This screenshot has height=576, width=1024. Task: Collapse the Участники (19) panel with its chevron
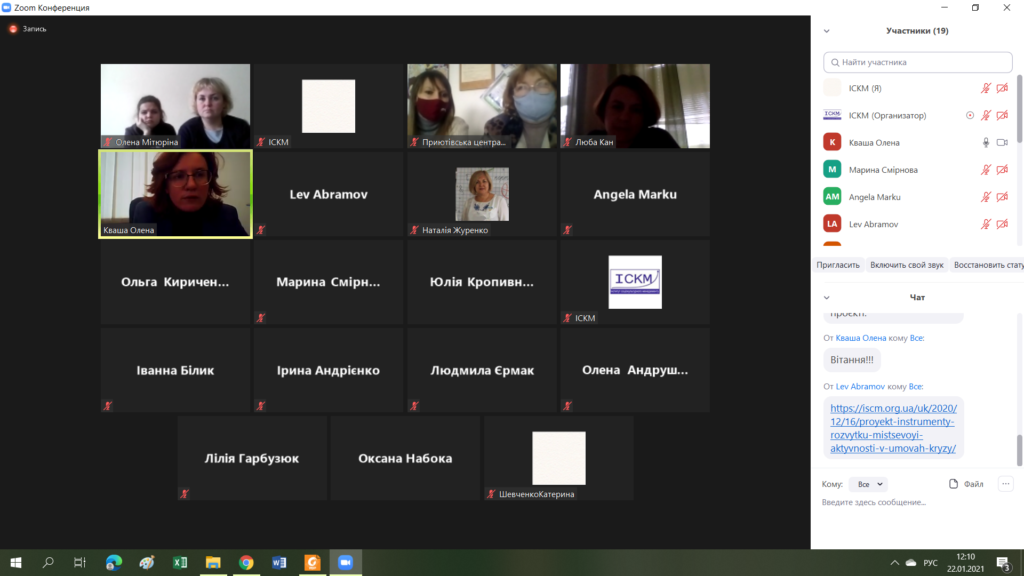(x=827, y=31)
